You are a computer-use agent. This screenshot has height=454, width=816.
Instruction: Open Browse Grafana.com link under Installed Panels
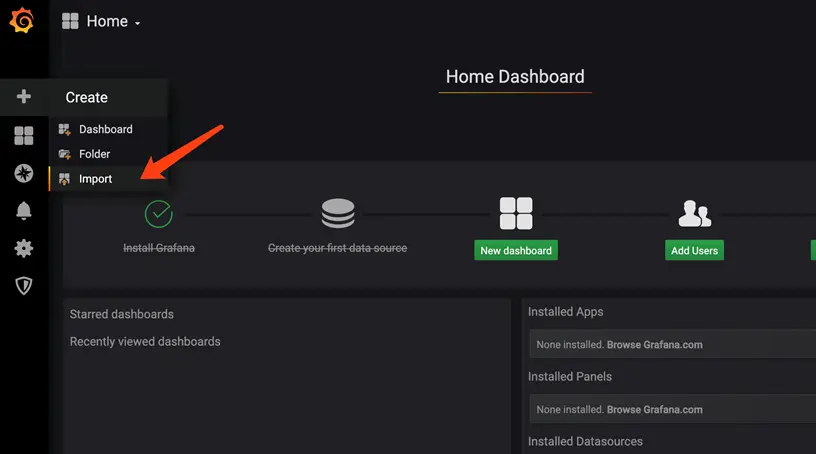click(x=655, y=410)
